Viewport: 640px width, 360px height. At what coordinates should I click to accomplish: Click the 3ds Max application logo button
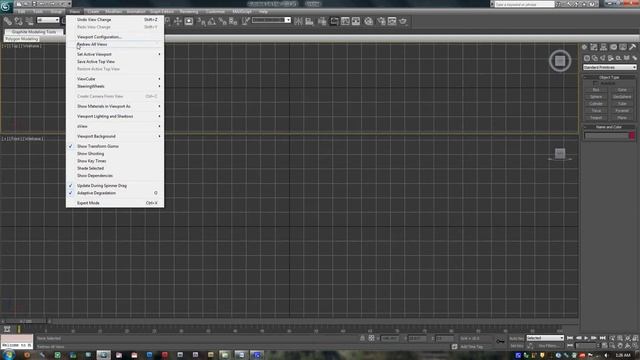[6, 6]
